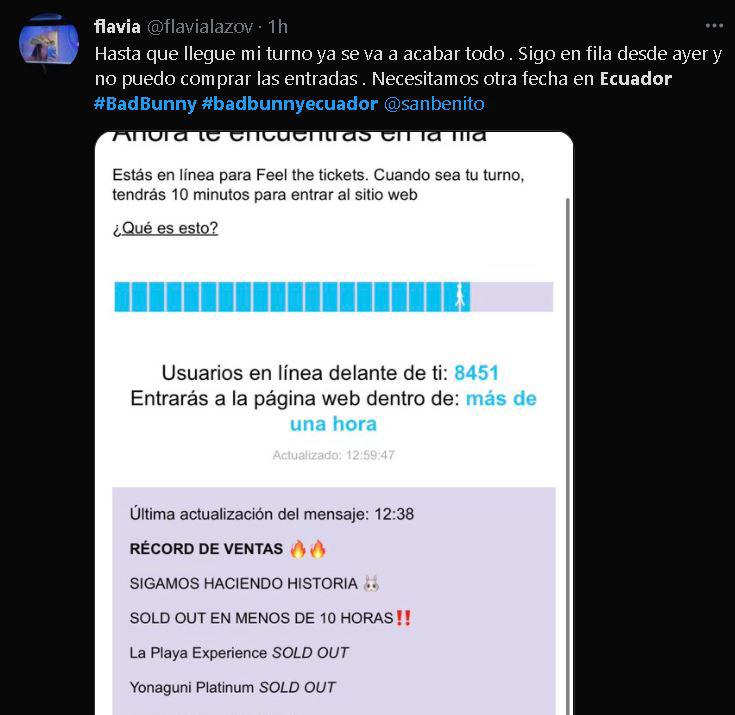Open the #badbunnyecuador hashtag

pyautogui.click(x=290, y=104)
